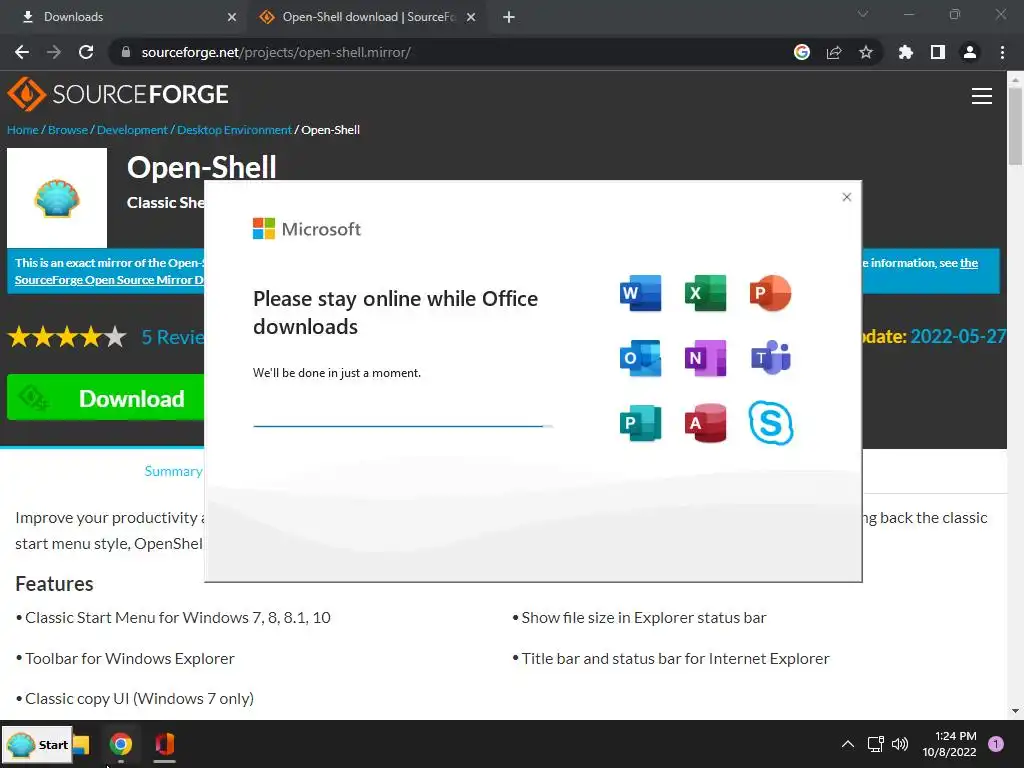Viewport: 1024px width, 768px height.
Task: Reload the SourceForge page
Action: click(86, 52)
